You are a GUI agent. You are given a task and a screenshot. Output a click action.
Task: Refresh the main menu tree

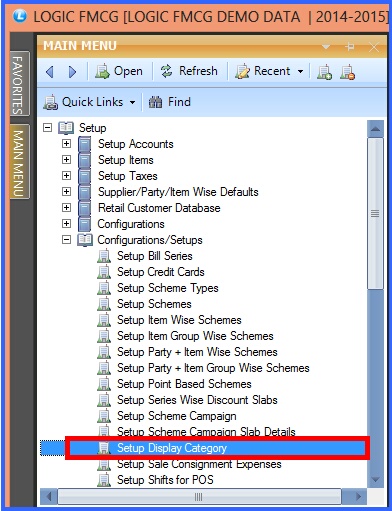189,71
